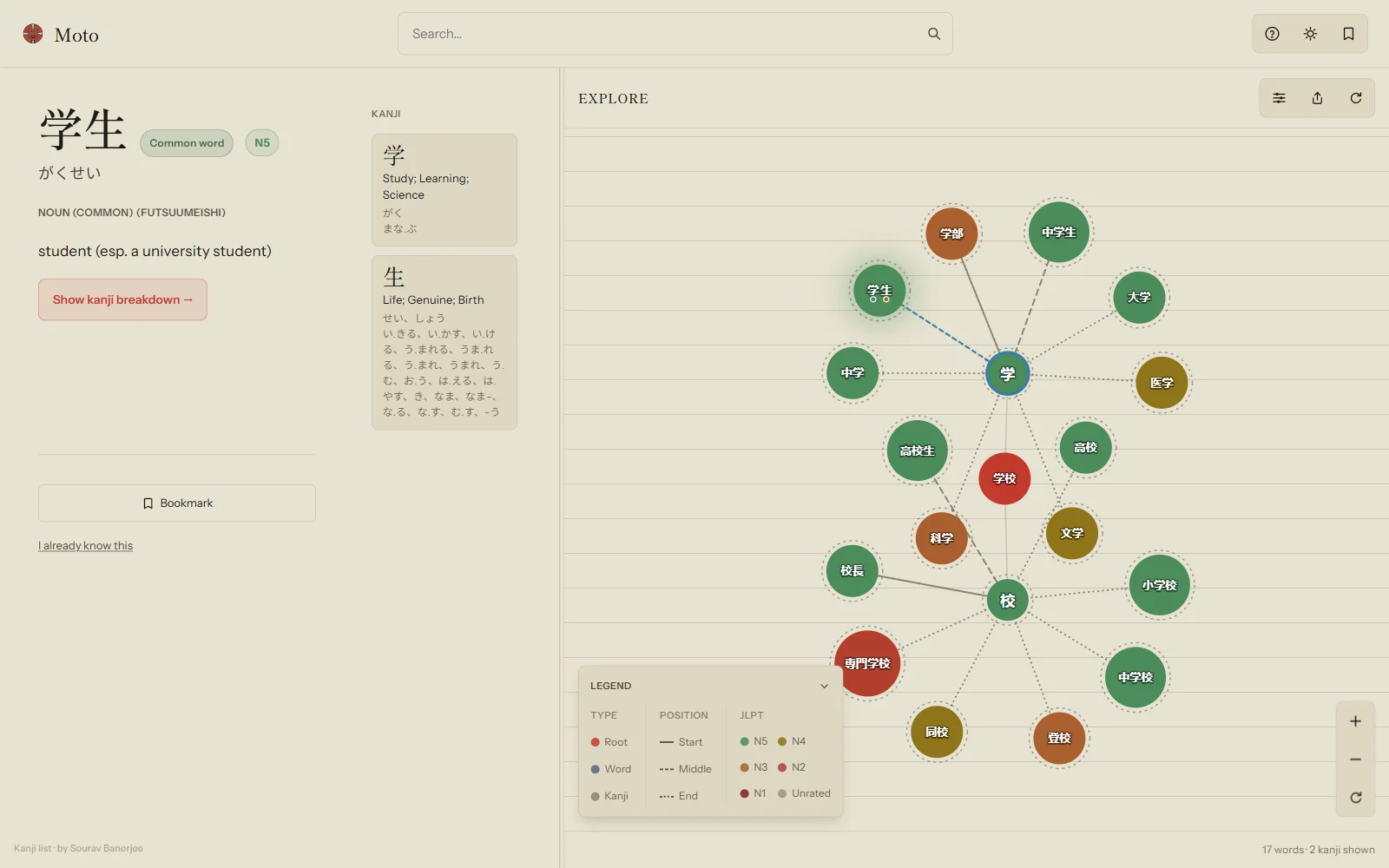Open the help question-mark icon
1389x868 pixels.
[1272, 34]
